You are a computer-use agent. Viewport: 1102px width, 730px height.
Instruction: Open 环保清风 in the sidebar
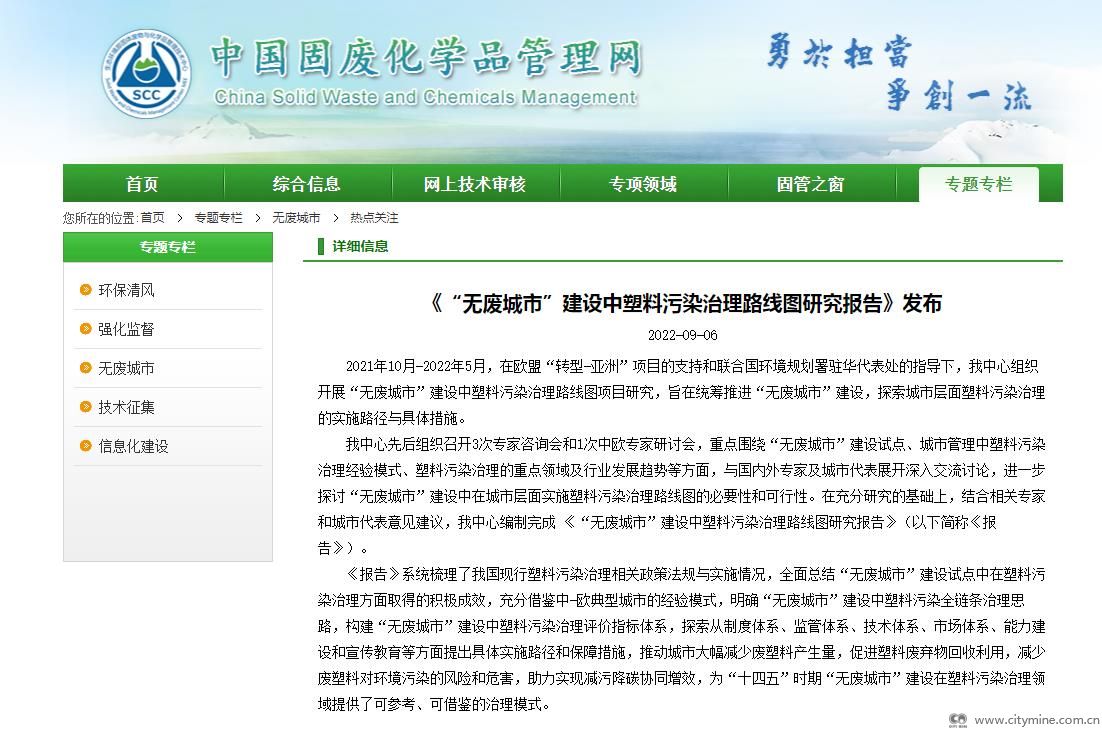point(127,290)
